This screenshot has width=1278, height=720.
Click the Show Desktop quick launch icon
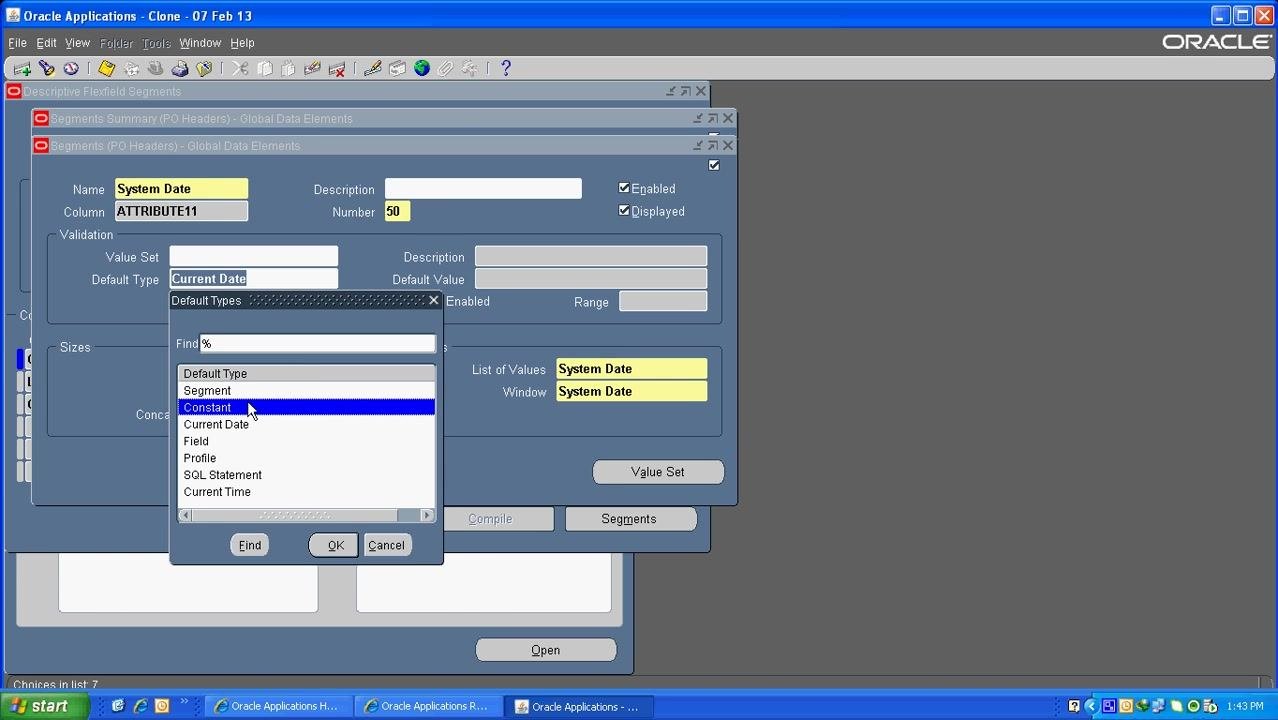pos(118,706)
